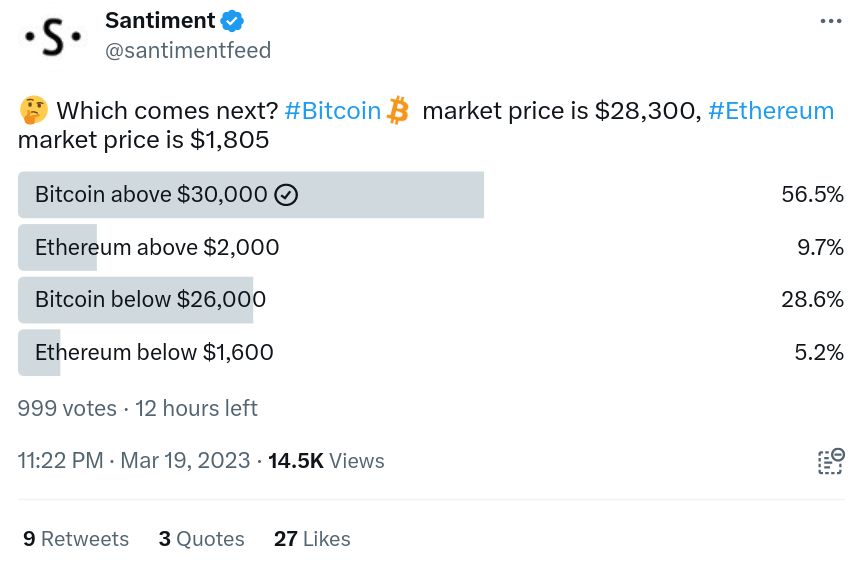
Task: Click the orange Bitcoin symbol icon
Action: (398, 110)
